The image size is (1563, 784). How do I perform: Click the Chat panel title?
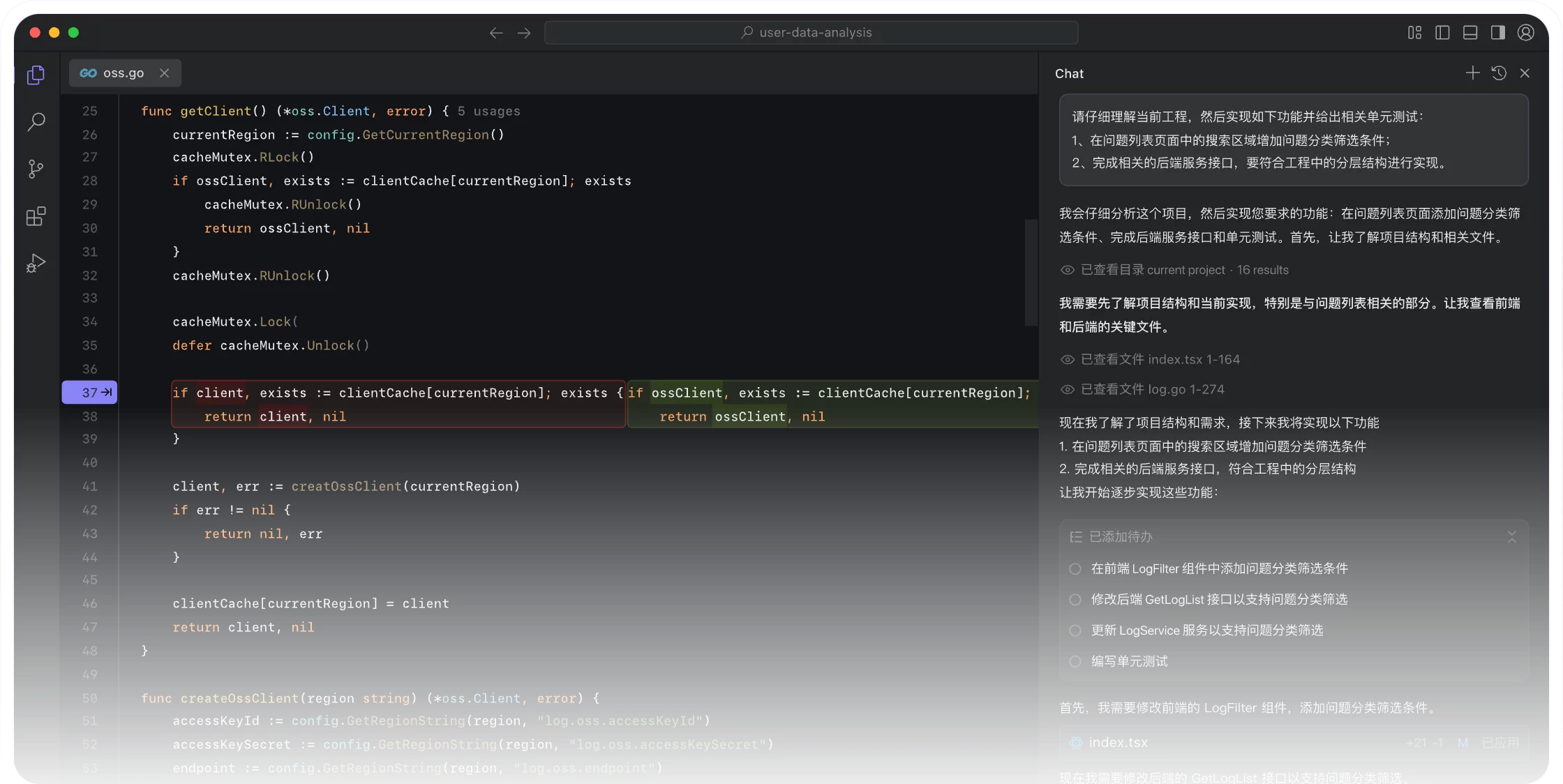(x=1069, y=74)
